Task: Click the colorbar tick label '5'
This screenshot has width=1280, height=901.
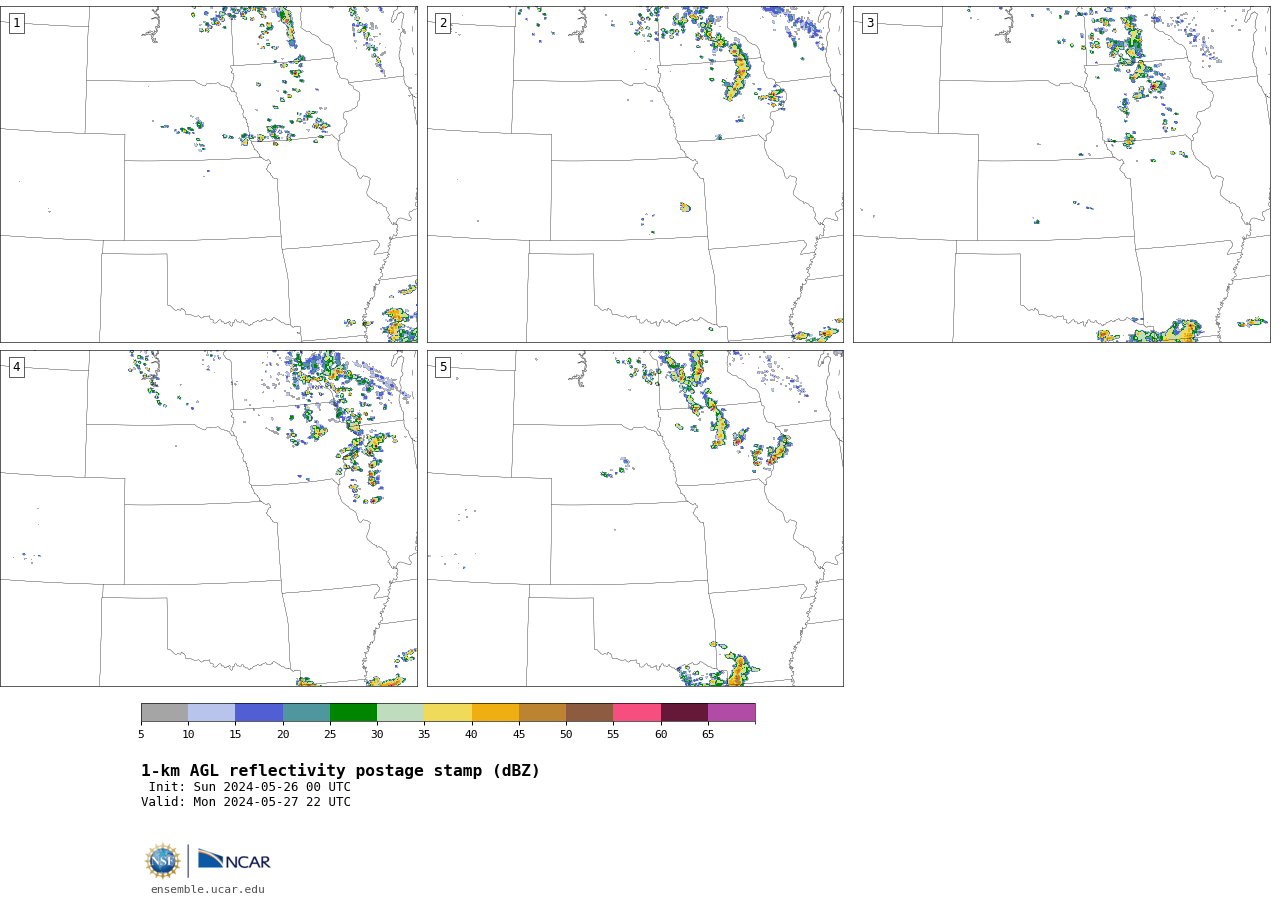Action: 141,735
